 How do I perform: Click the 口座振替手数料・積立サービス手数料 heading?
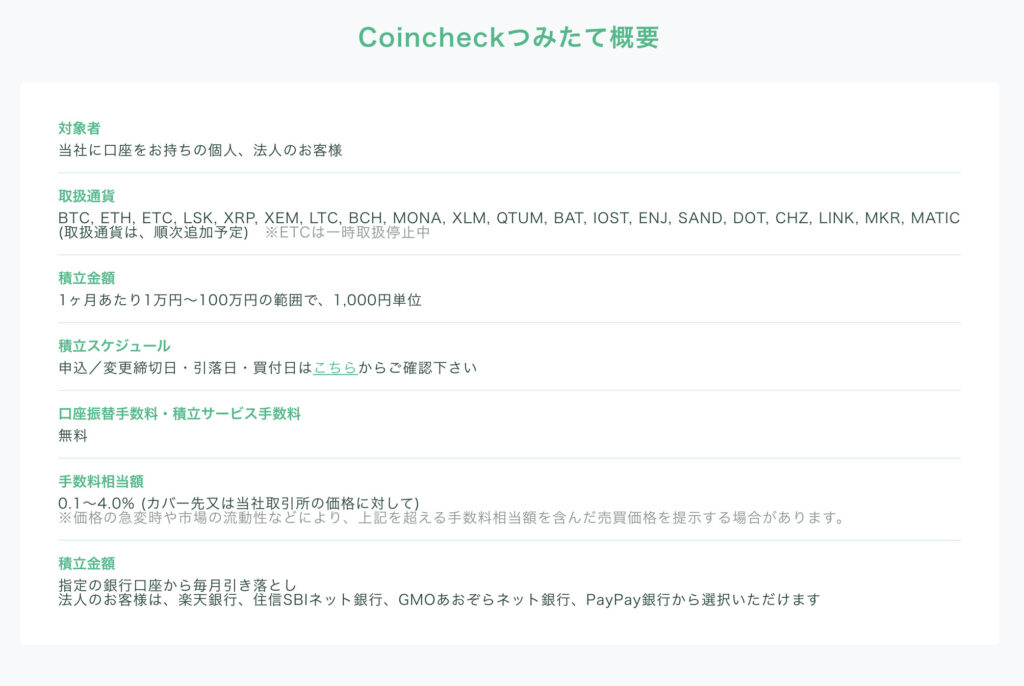[x=179, y=414]
